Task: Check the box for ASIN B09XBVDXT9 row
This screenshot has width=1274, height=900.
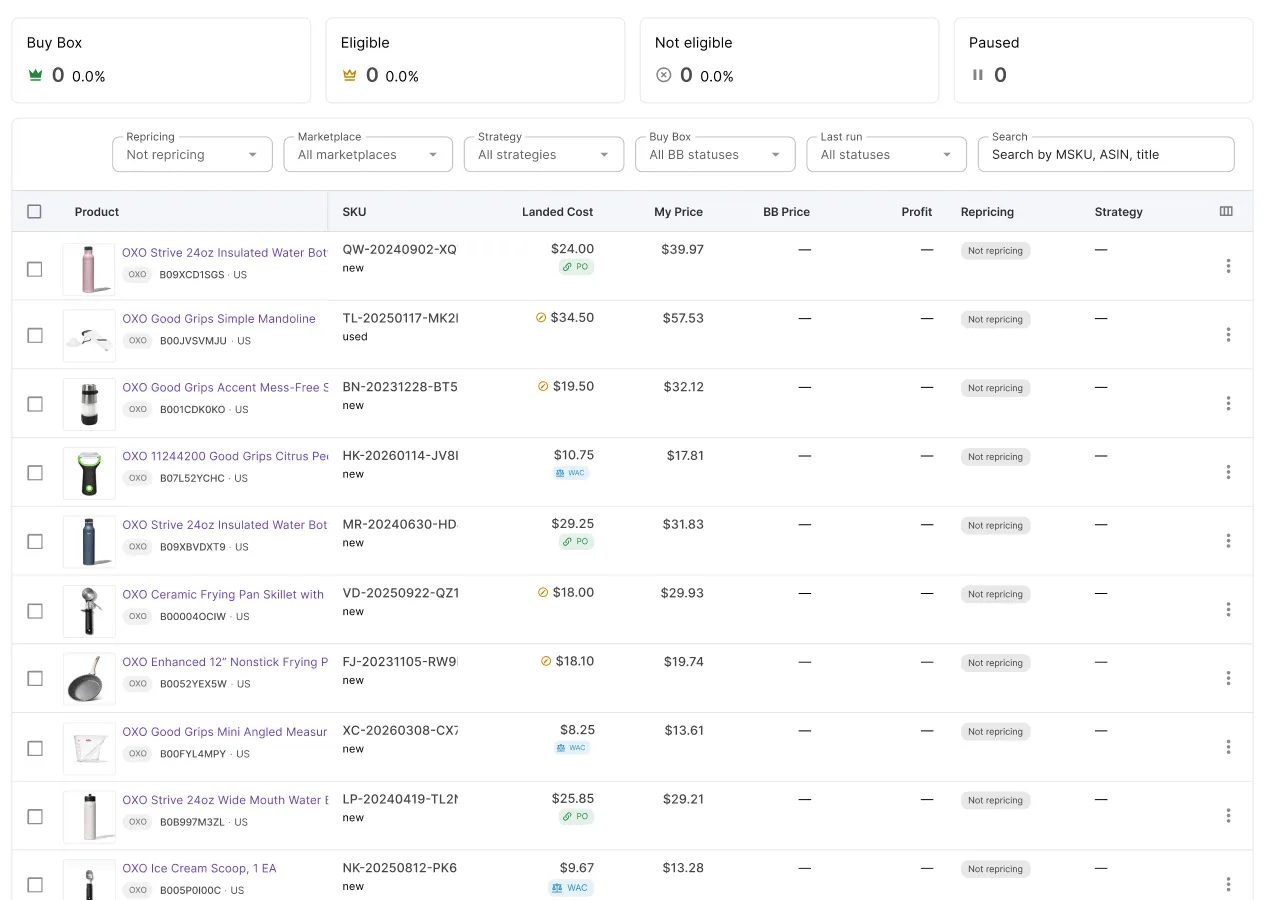Action: click(x=34, y=541)
